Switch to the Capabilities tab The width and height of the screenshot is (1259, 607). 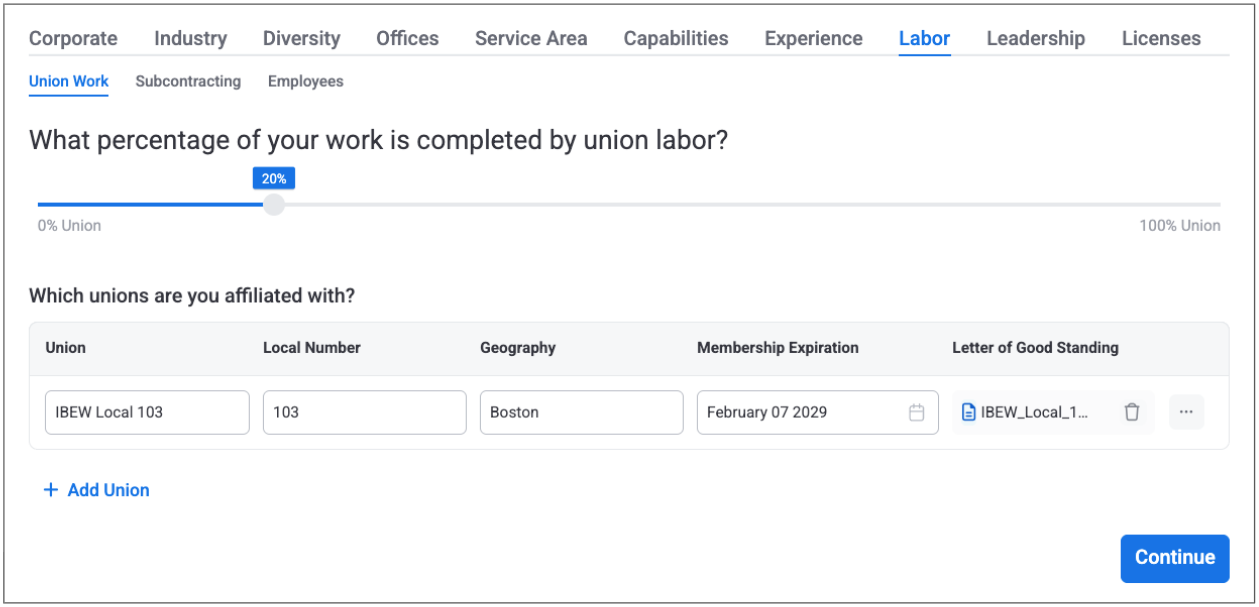[676, 39]
